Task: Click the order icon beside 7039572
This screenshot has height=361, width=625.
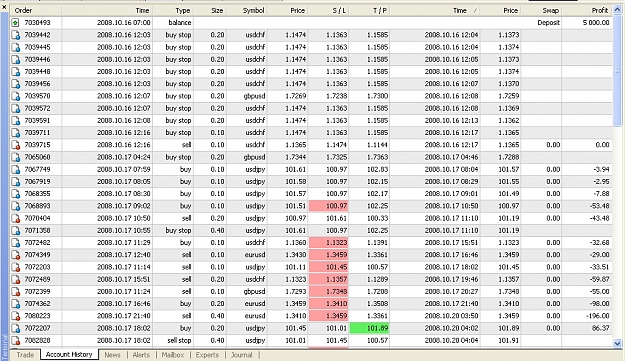Action: pos(15,108)
